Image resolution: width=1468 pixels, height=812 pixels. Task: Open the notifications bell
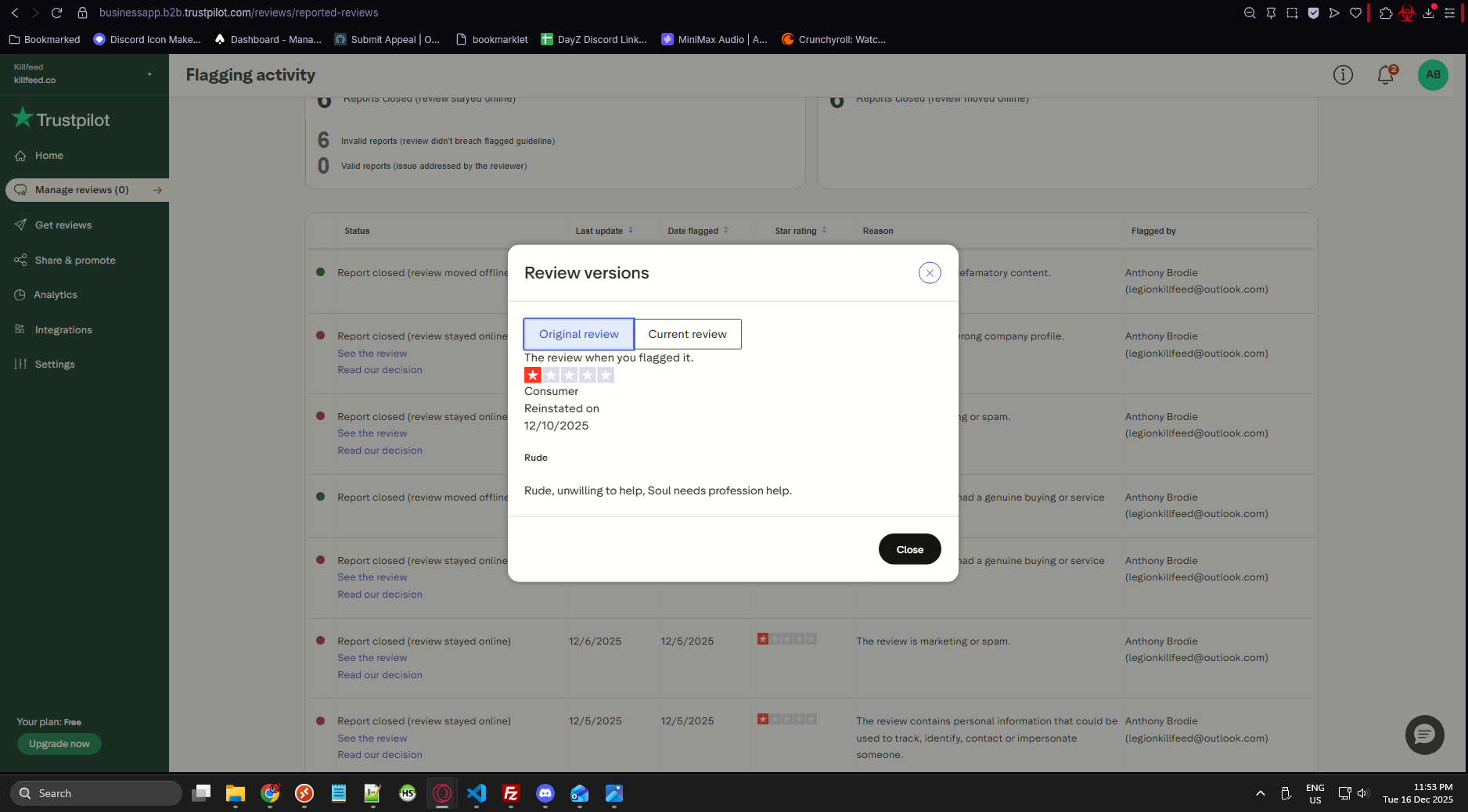1386,75
